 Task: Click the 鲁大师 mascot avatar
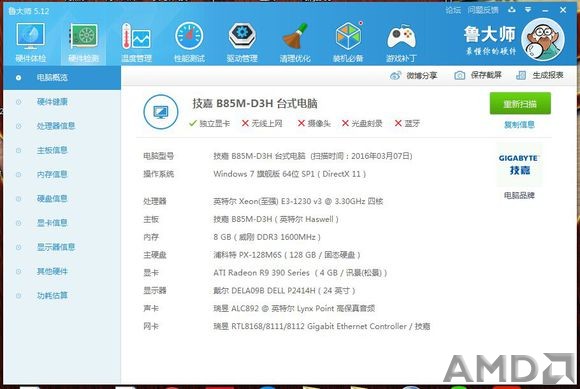click(543, 40)
